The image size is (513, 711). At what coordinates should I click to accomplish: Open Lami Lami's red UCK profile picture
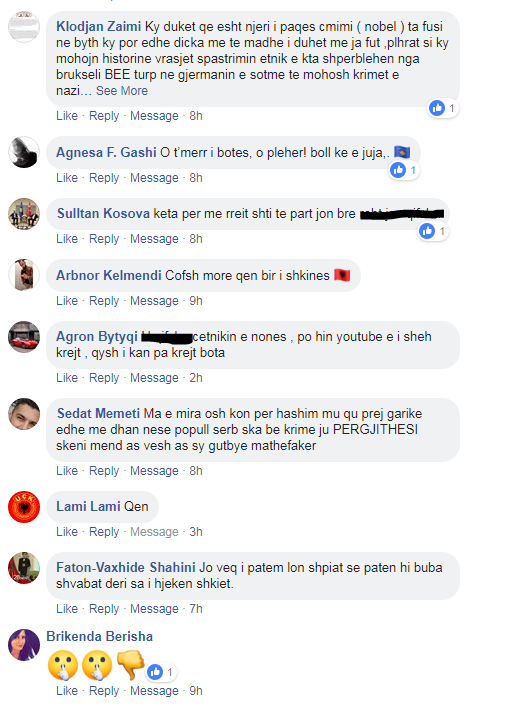tap(24, 506)
